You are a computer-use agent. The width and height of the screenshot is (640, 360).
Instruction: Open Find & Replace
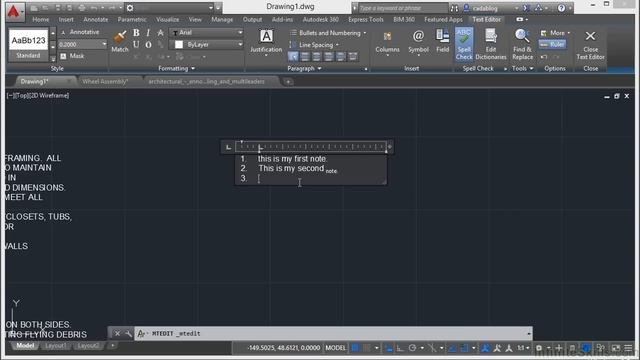pyautogui.click(x=522, y=44)
